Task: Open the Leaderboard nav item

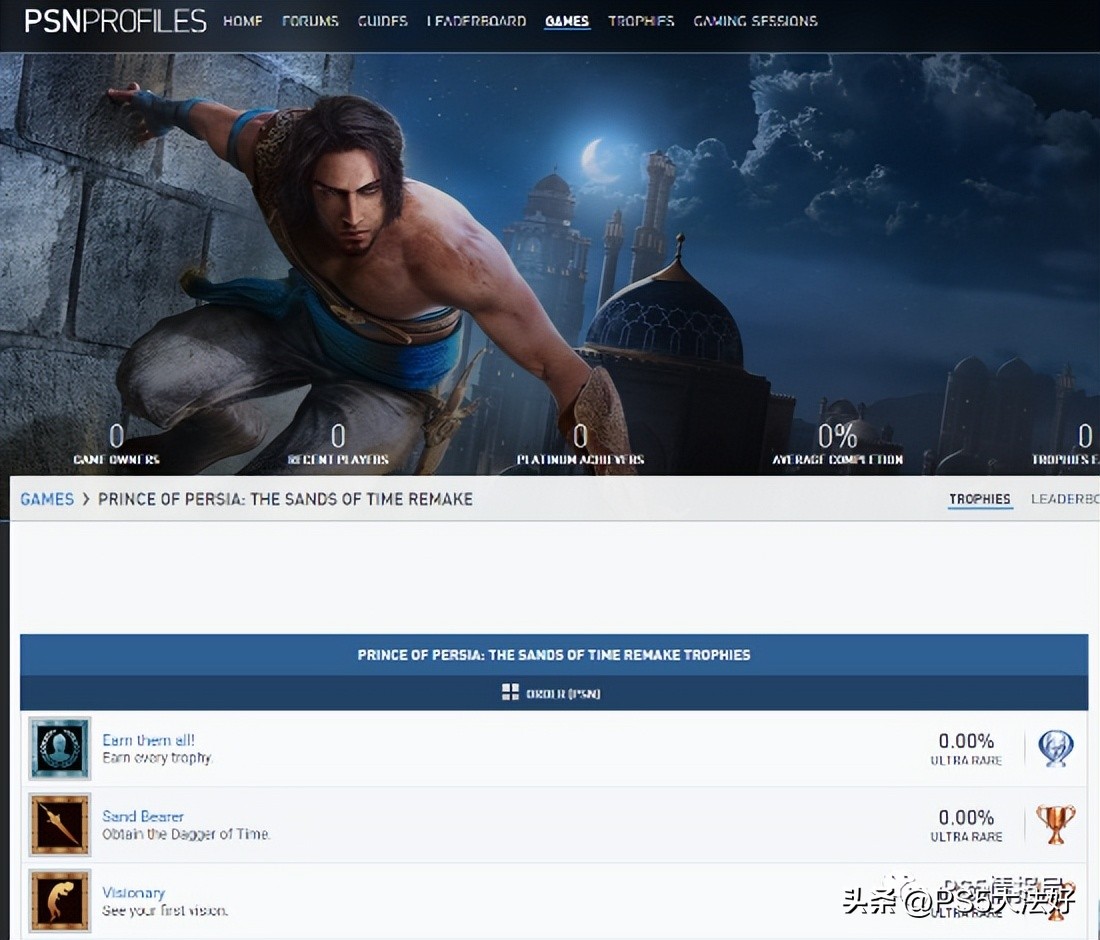Action: tap(476, 21)
